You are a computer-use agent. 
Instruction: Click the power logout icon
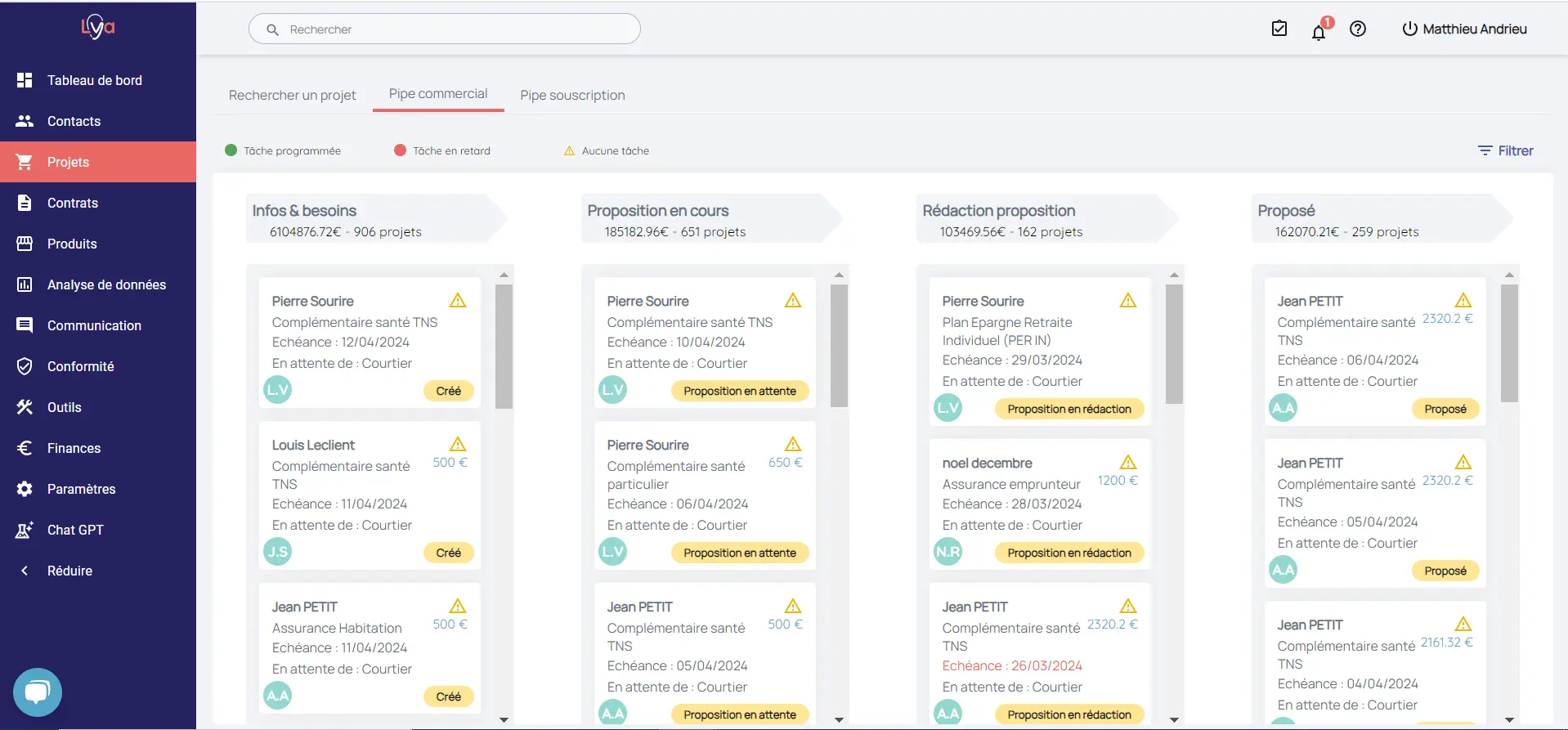[1409, 29]
